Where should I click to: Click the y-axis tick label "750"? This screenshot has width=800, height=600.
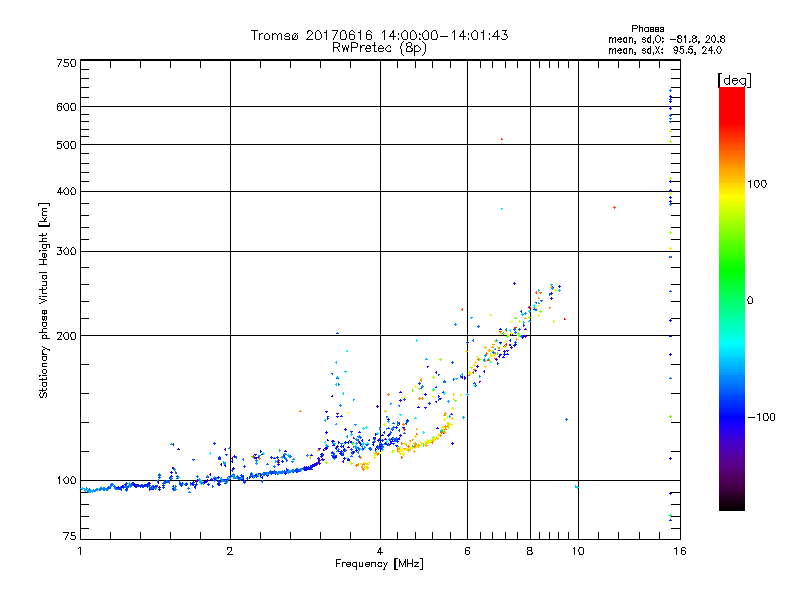coord(67,63)
